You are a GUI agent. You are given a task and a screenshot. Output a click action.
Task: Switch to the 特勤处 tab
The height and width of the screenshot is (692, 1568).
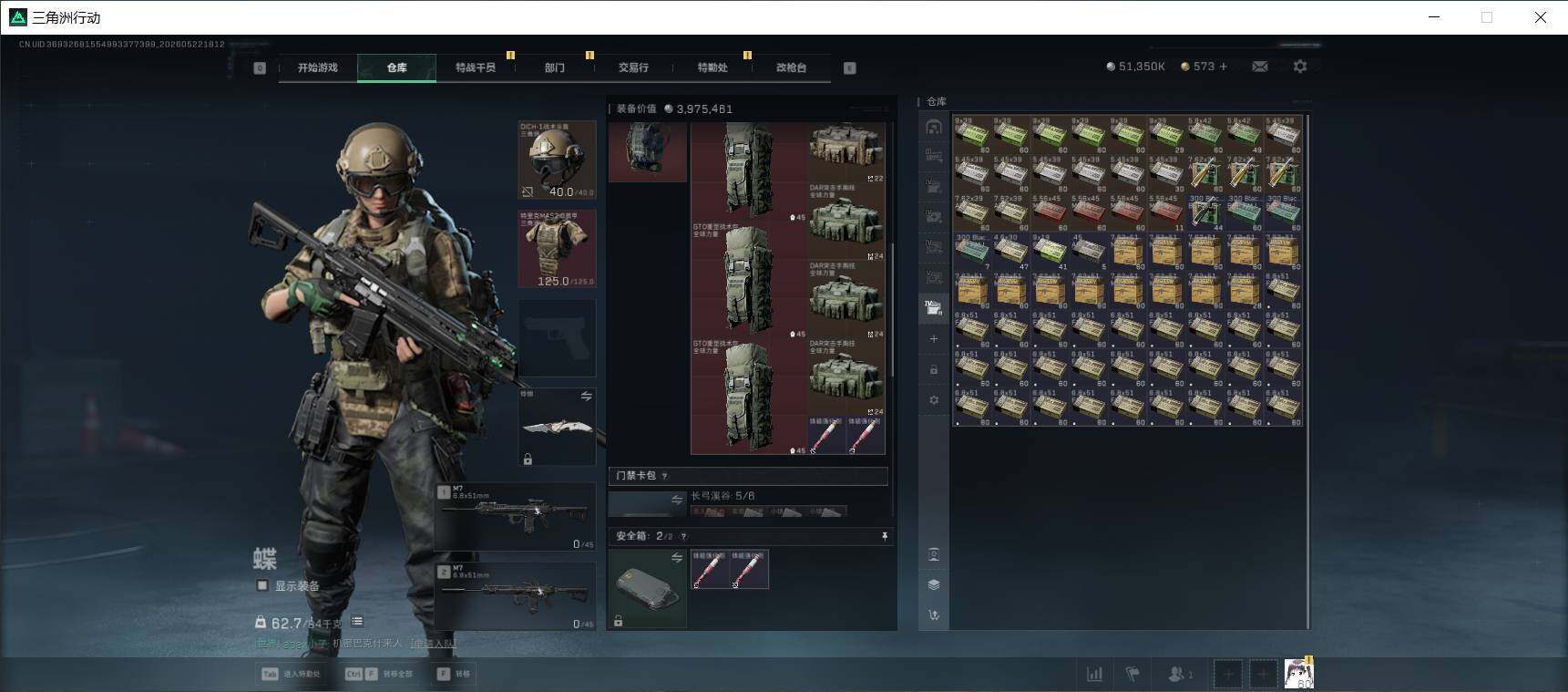[712, 67]
